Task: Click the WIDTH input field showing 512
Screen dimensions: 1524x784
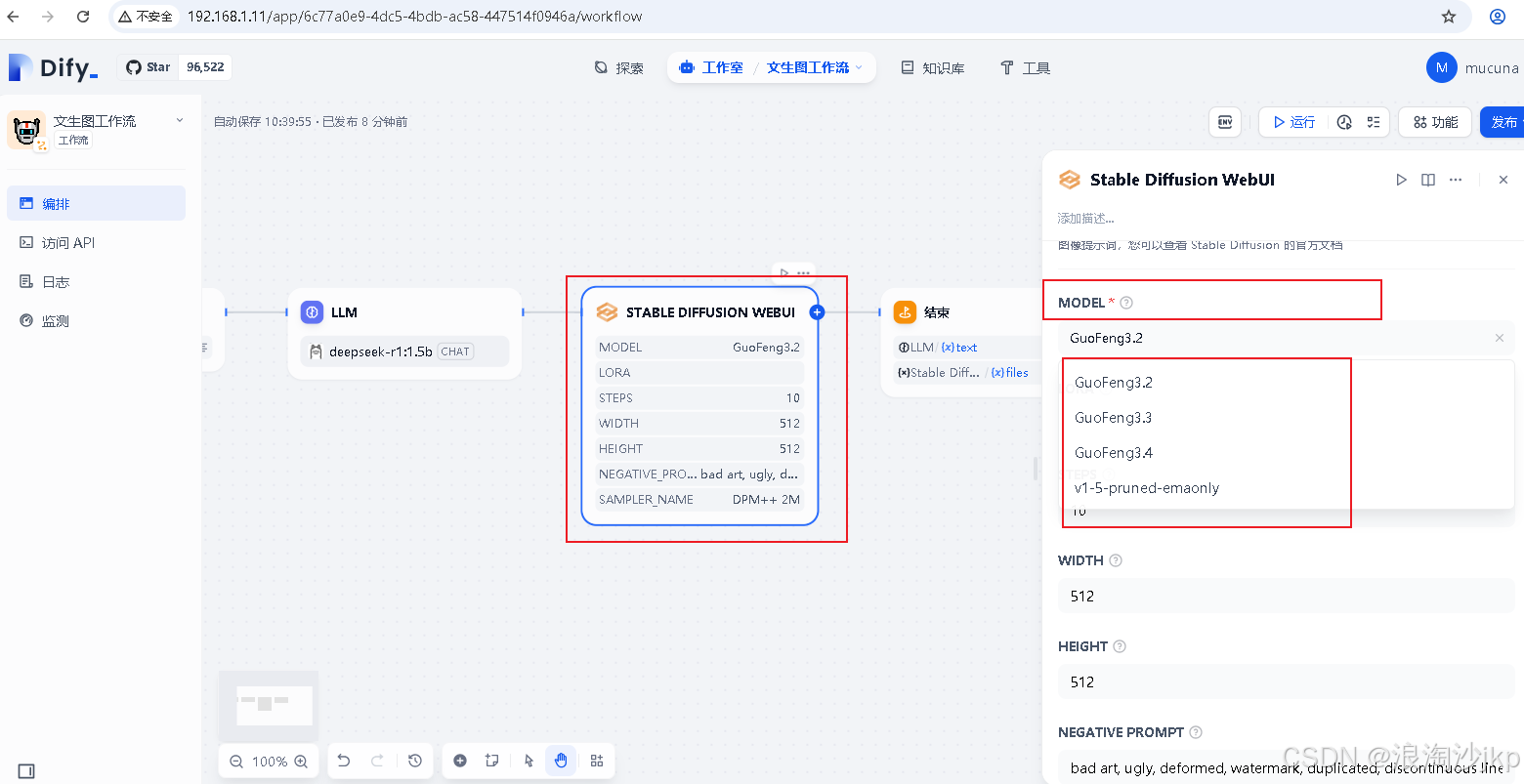Action: pyautogui.click(x=1286, y=596)
